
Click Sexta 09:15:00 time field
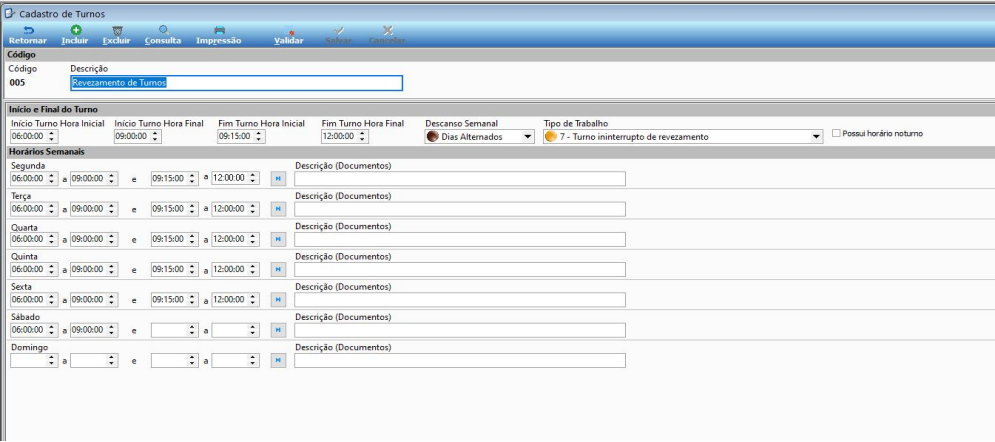tap(175, 300)
